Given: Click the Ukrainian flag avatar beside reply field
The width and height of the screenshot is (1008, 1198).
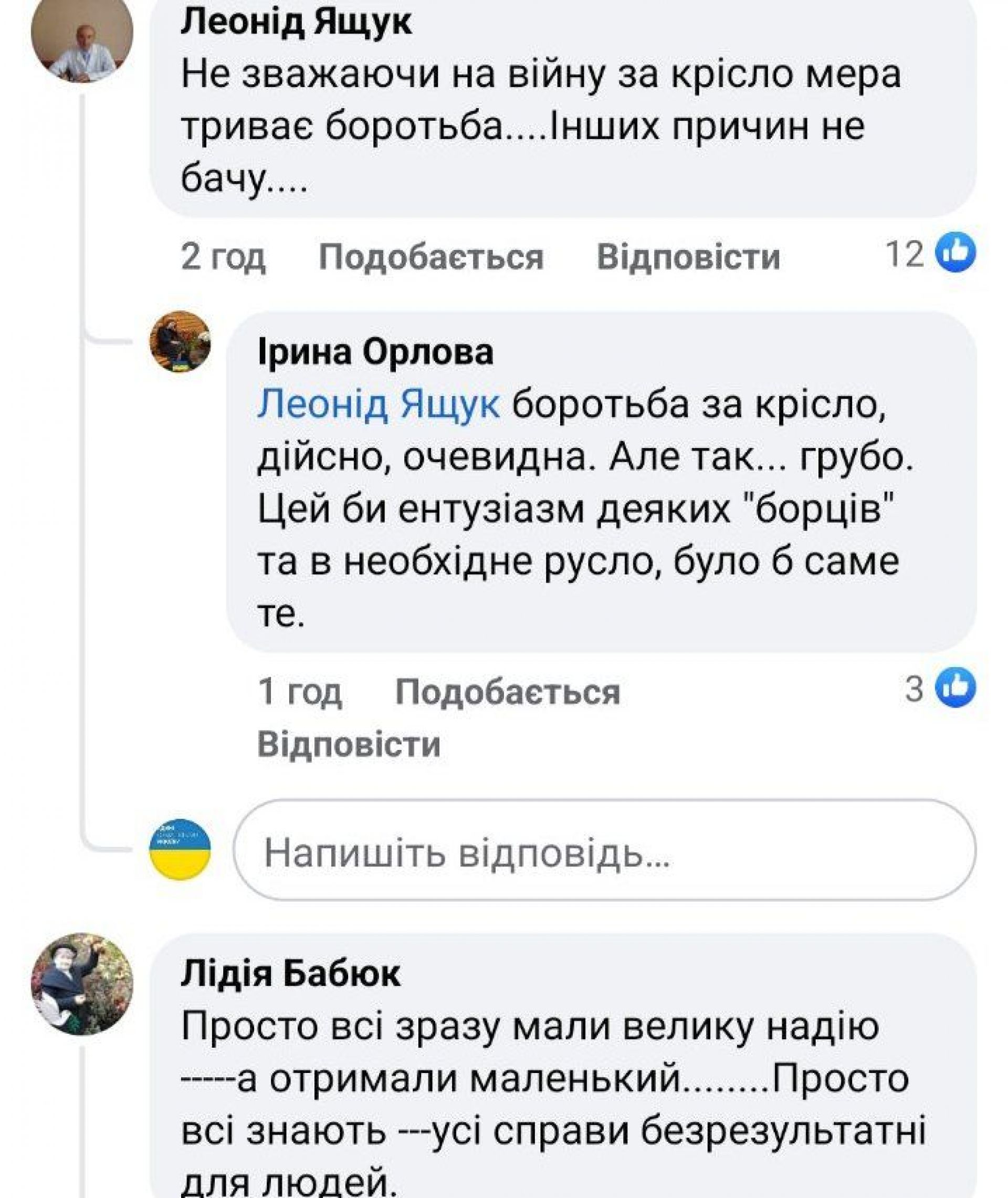Looking at the screenshot, I should click(x=180, y=849).
